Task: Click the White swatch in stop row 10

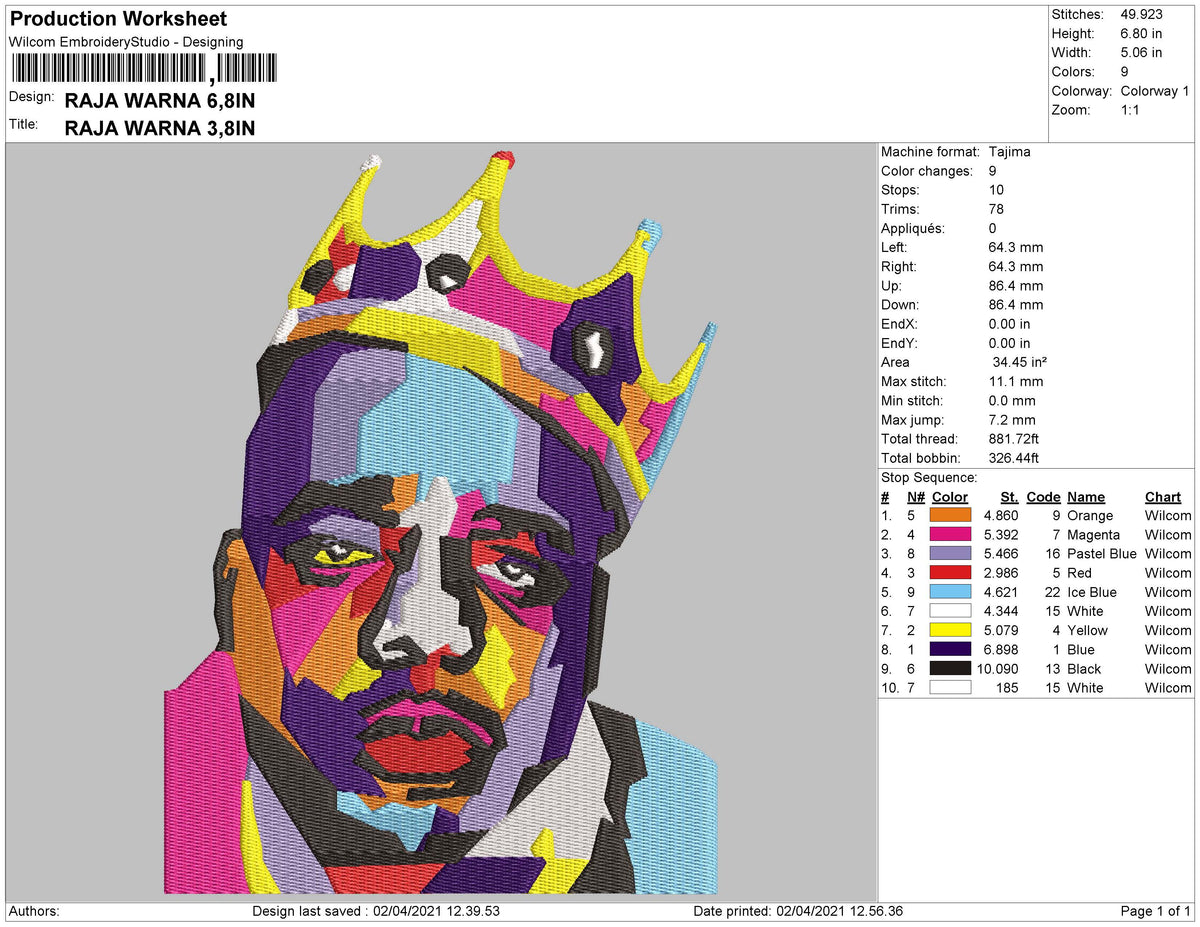Action: (950, 688)
